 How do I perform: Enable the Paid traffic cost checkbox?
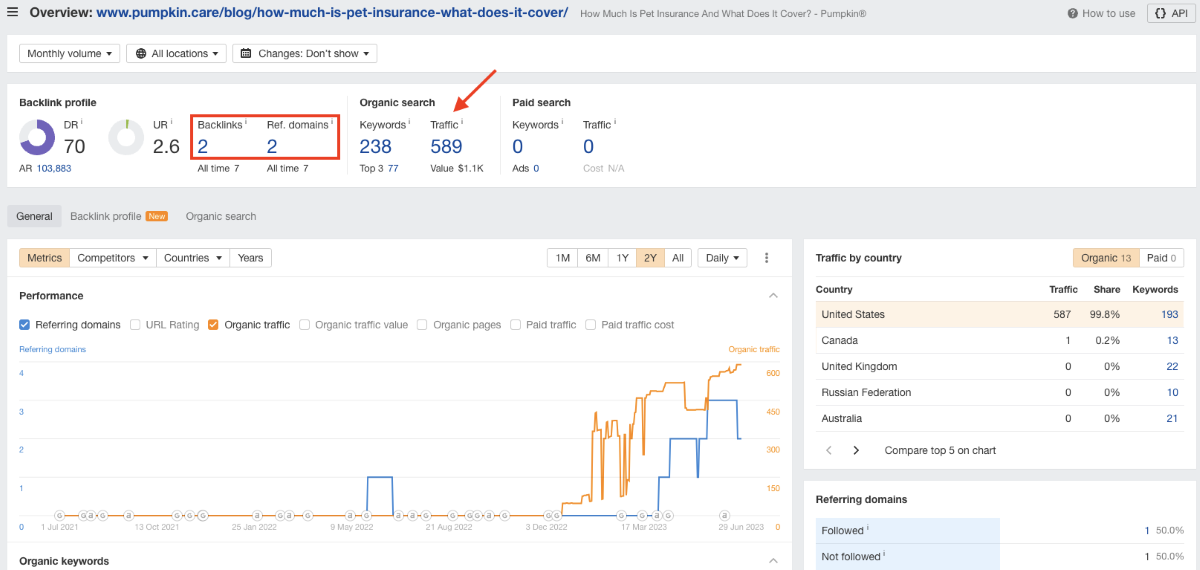click(x=591, y=324)
